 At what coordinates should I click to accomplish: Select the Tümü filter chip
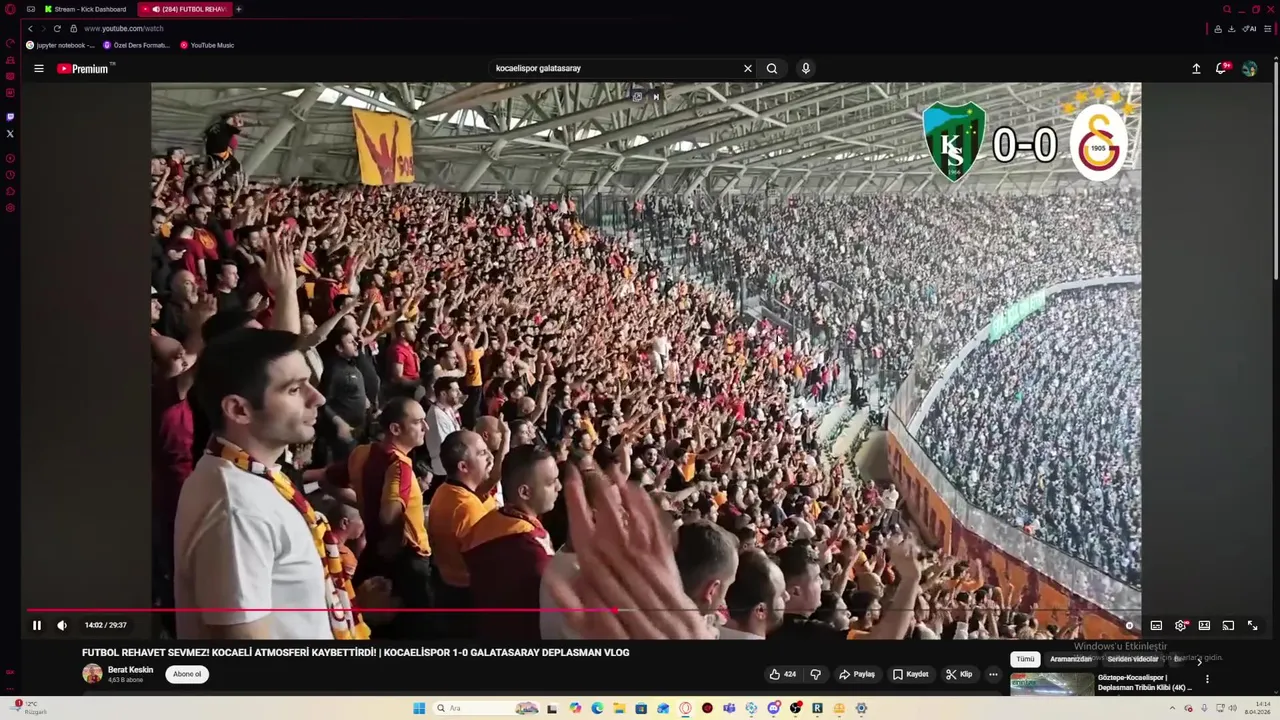pos(1026,659)
